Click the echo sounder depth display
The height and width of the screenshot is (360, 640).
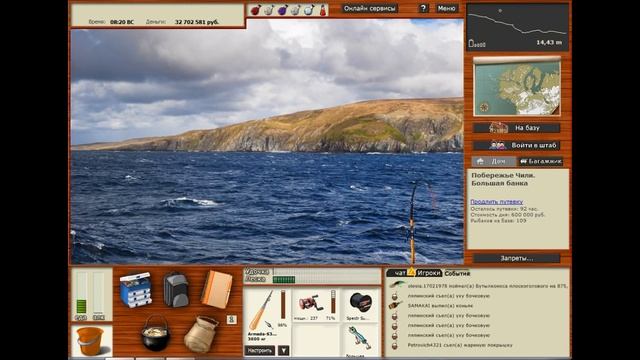517,27
